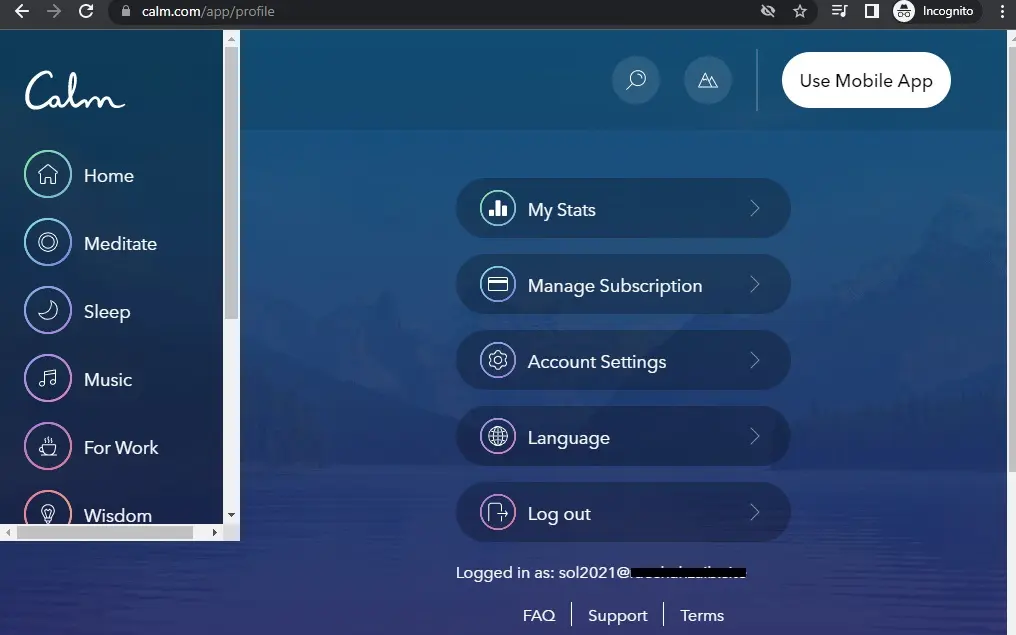
Task: Click the page vertical scrollbar thumb
Action: click(1011, 257)
